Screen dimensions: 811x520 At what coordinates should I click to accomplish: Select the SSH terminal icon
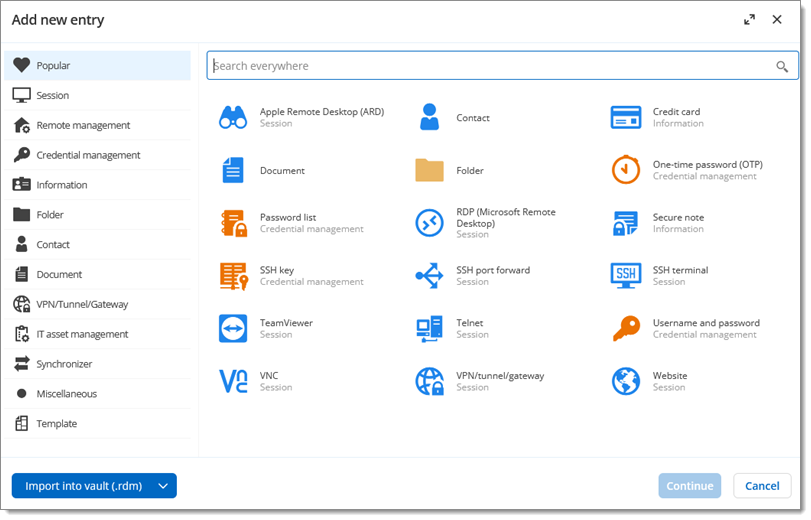click(626, 276)
